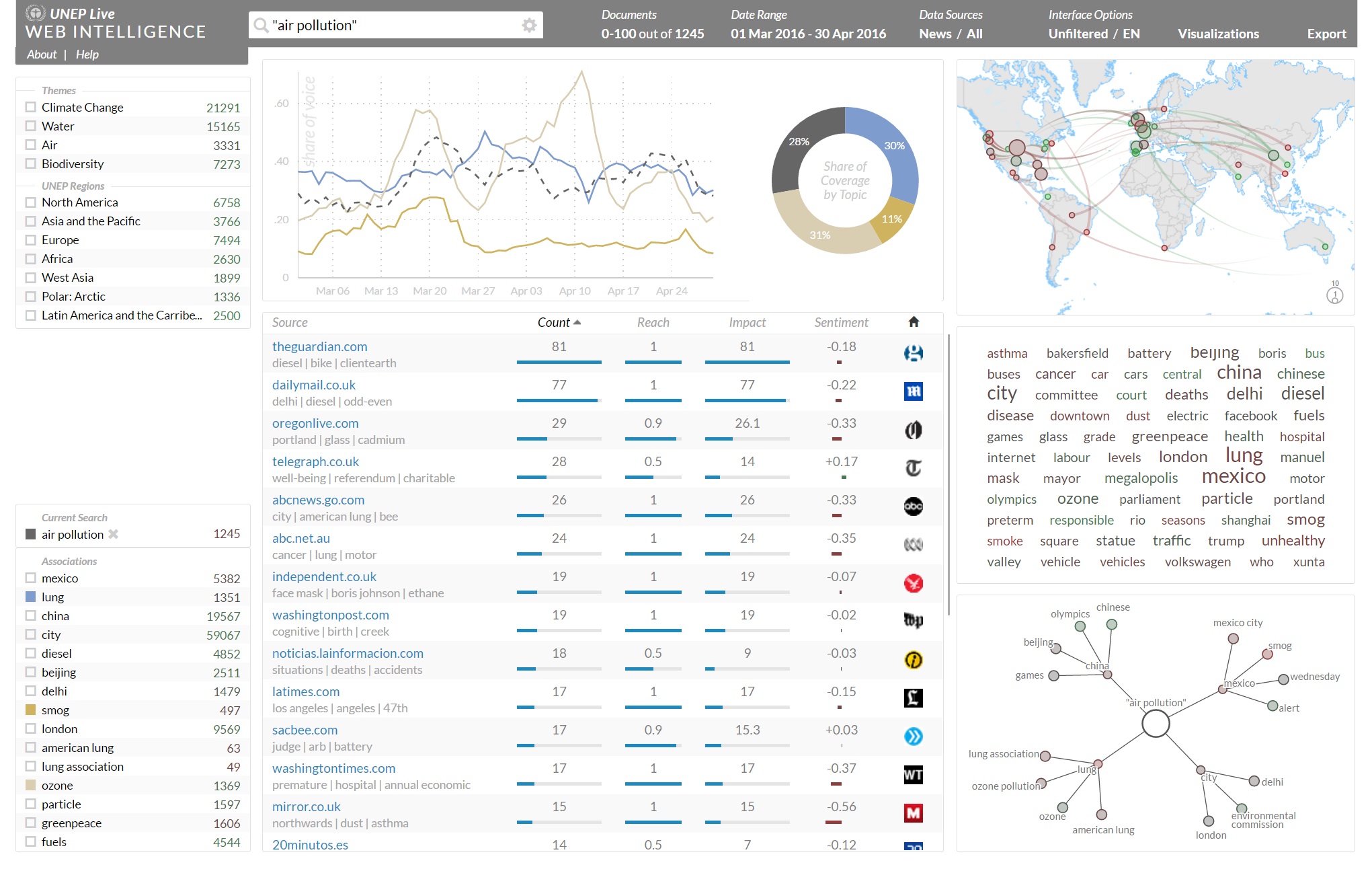Click telegraph.co.uk source logo icon
The height and width of the screenshot is (869, 1372).
(914, 468)
